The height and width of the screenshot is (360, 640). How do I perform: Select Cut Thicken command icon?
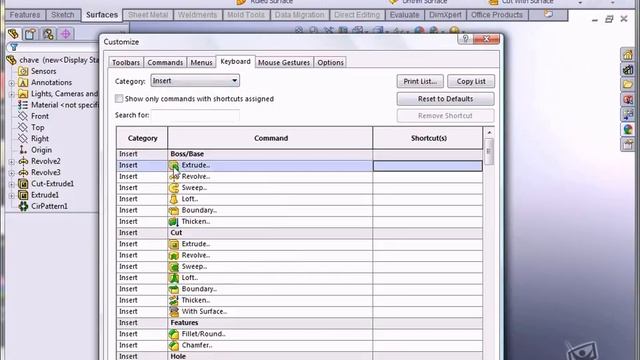pyautogui.click(x=174, y=300)
